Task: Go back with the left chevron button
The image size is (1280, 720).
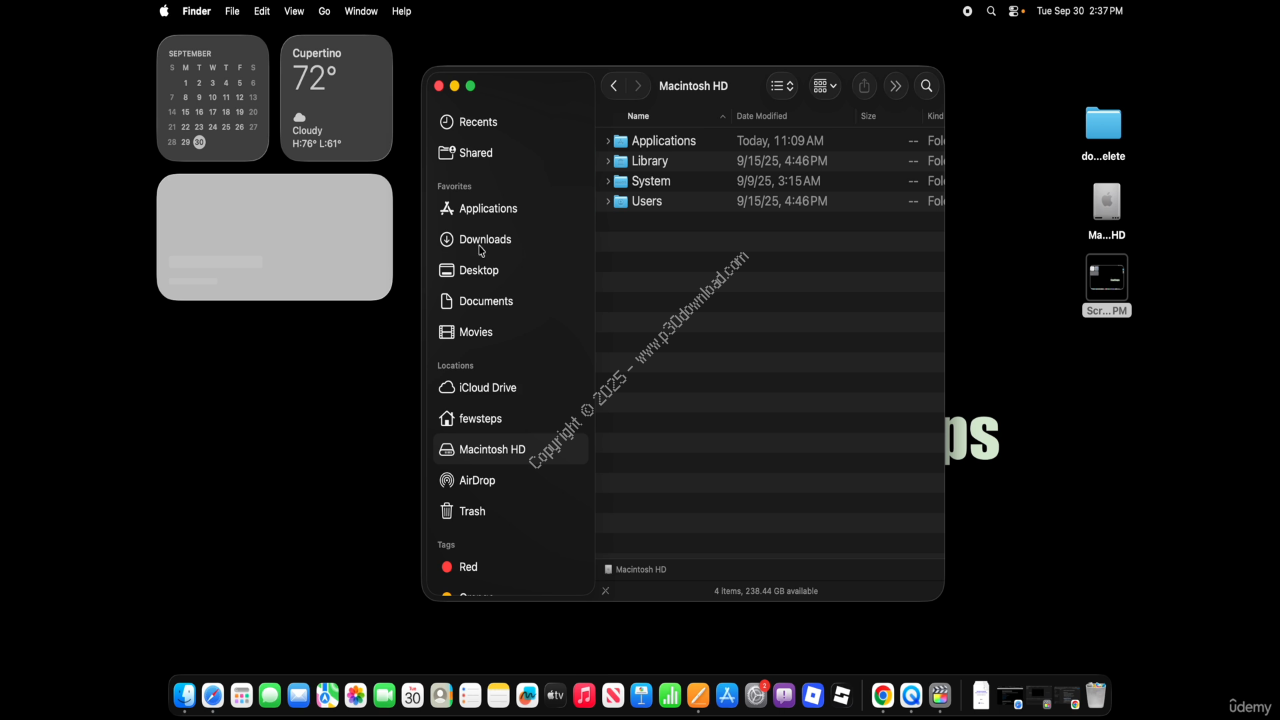Action: point(614,86)
